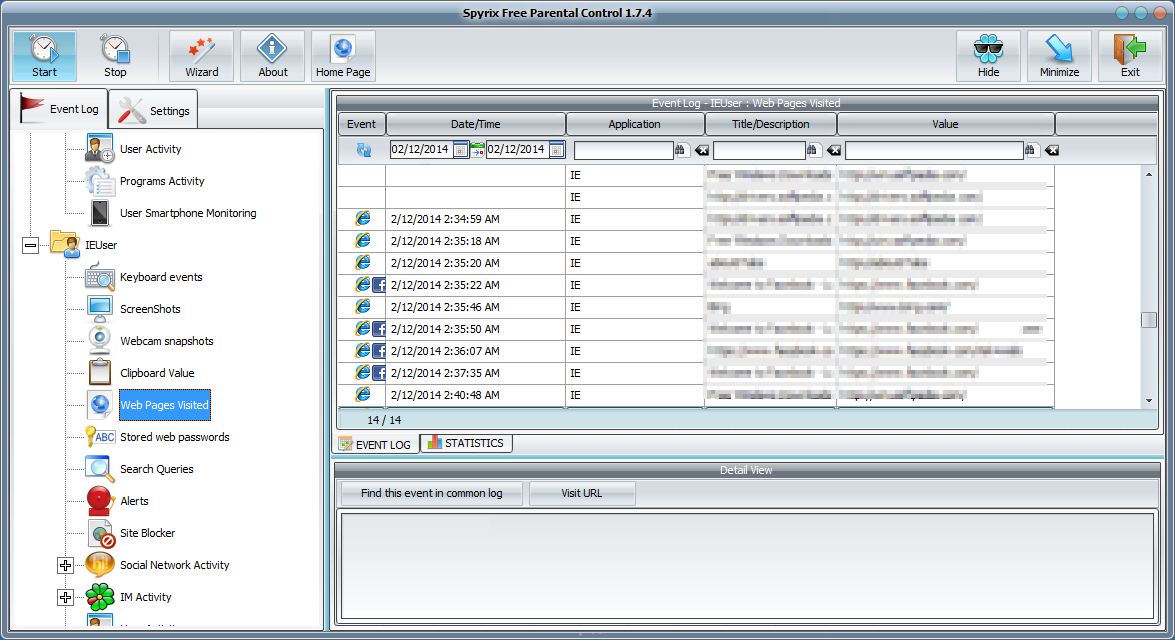1175x640 pixels.
Task: Click the Site Blocker blocked-globe icon
Action: 100,534
